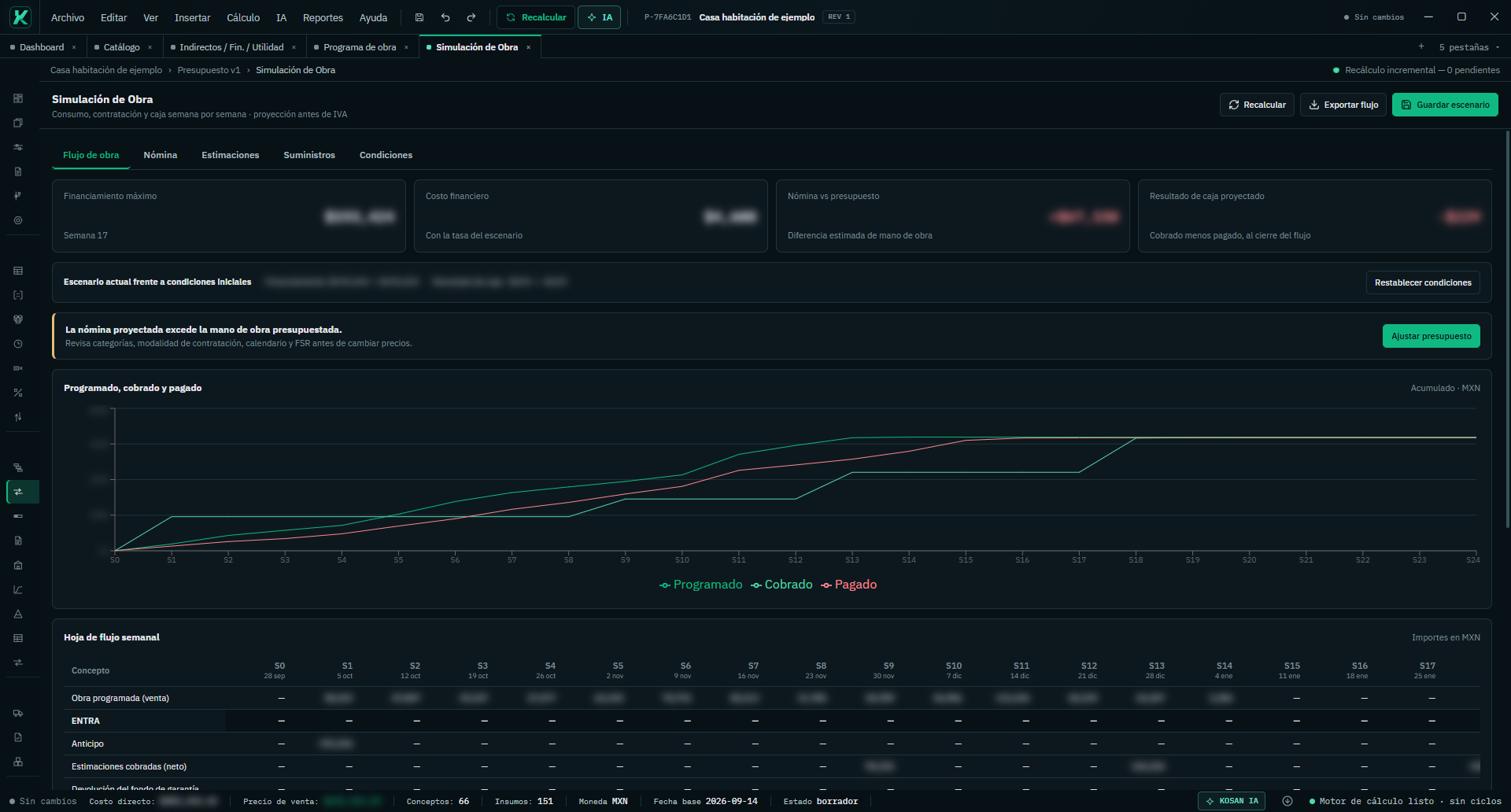
Task: Click the triangle pyramid icon in sidebar
Action: pos(18,614)
